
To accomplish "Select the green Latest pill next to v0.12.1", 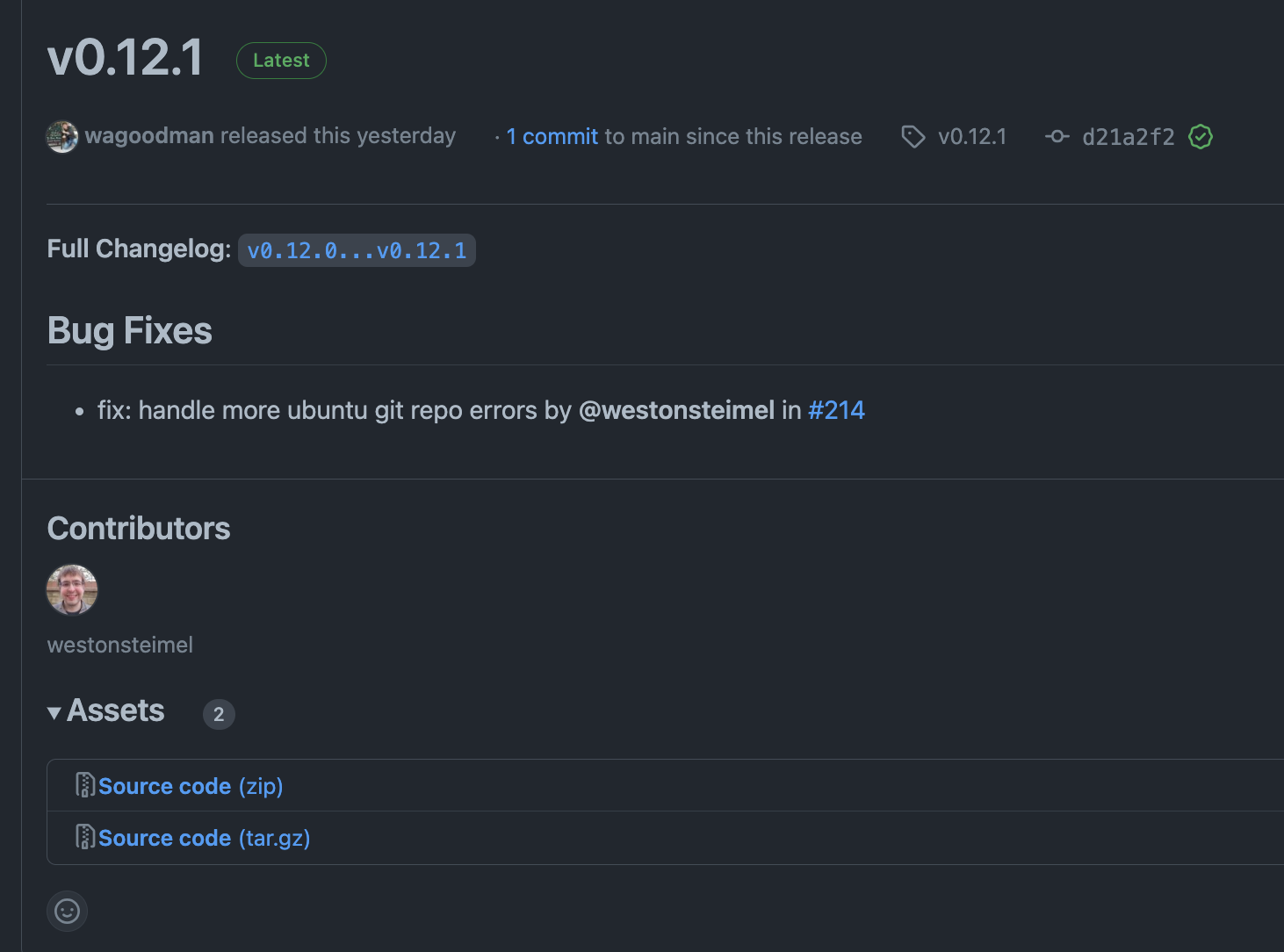I will 281,60.
